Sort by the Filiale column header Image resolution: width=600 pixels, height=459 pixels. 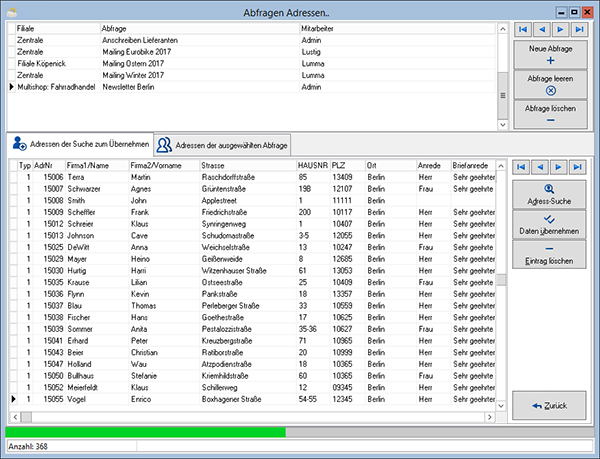[x=57, y=29]
